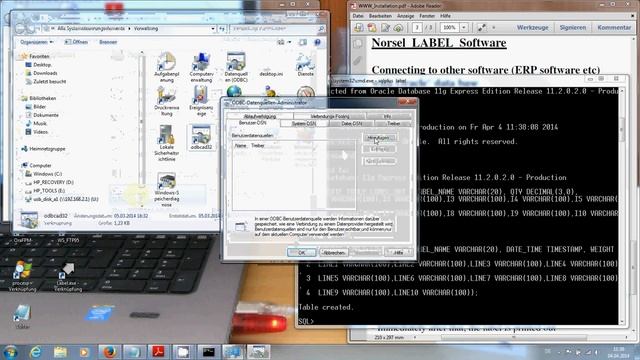The height and width of the screenshot is (360, 640).
Task: Open the Dienste icon in Explorer
Action: [305, 65]
